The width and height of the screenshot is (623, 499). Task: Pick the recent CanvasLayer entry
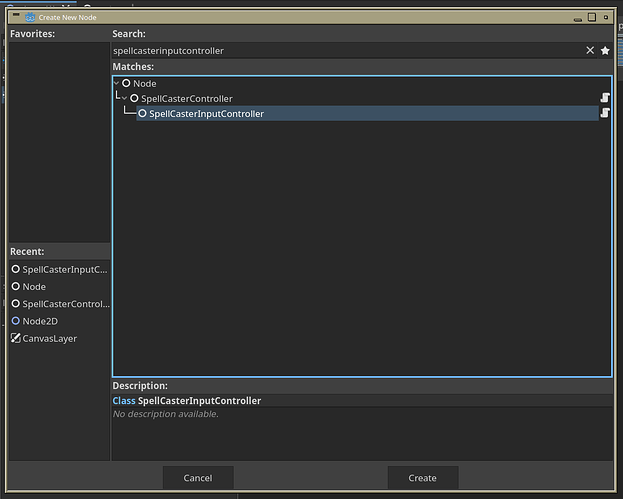[x=60, y=338]
